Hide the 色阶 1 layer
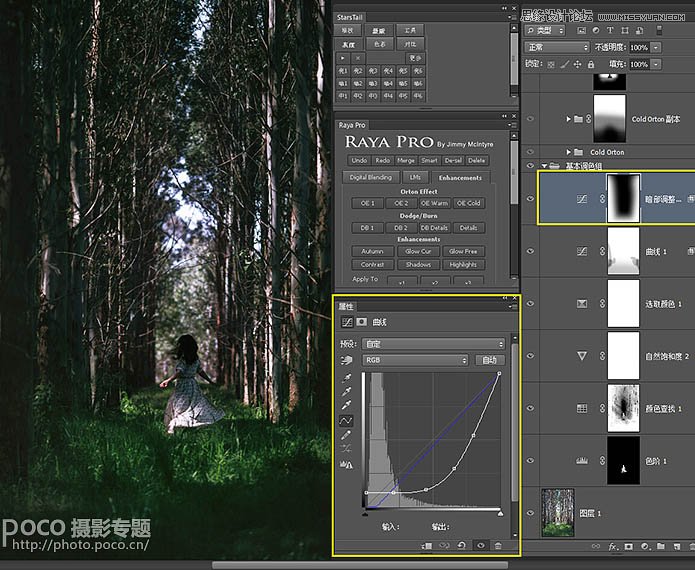The image size is (695, 570). (530, 461)
